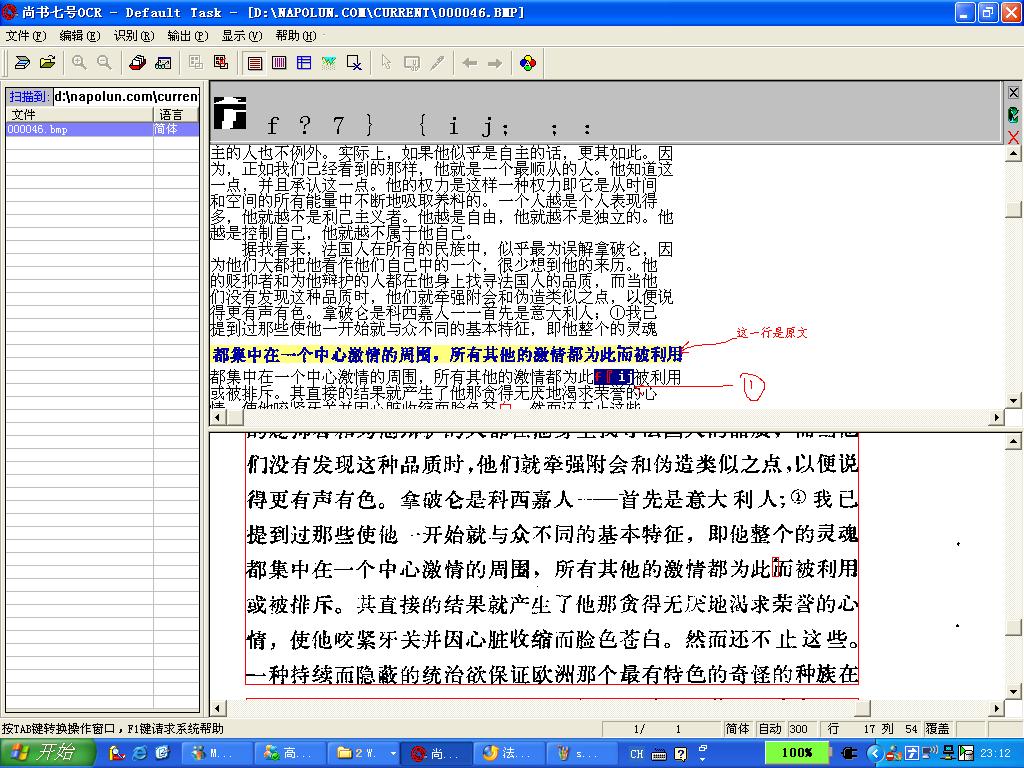The height and width of the screenshot is (768, 1024).
Task: Click the green icon in candidate panel
Action: 1013,115
